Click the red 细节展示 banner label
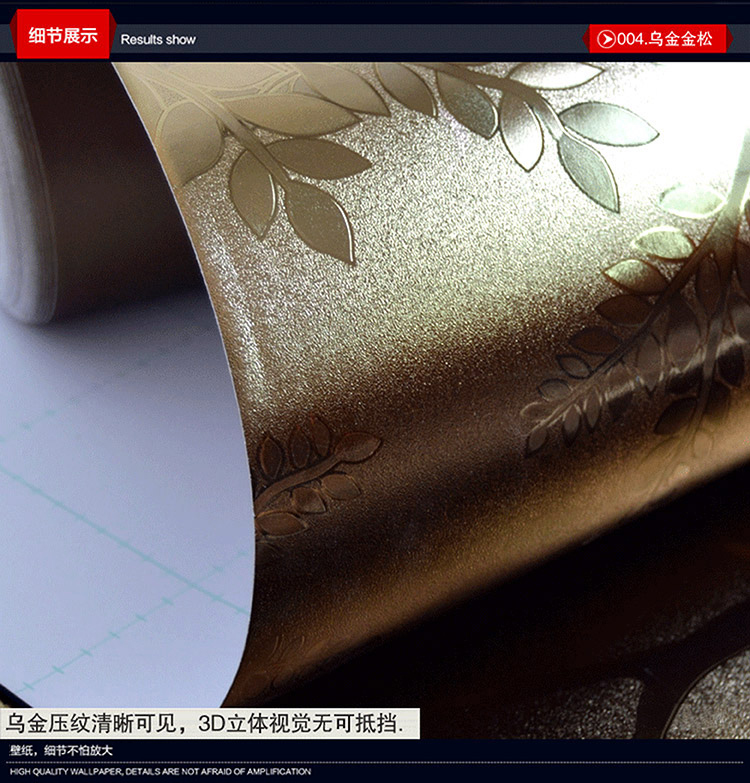The width and height of the screenshot is (750, 783). pyautogui.click(x=63, y=35)
